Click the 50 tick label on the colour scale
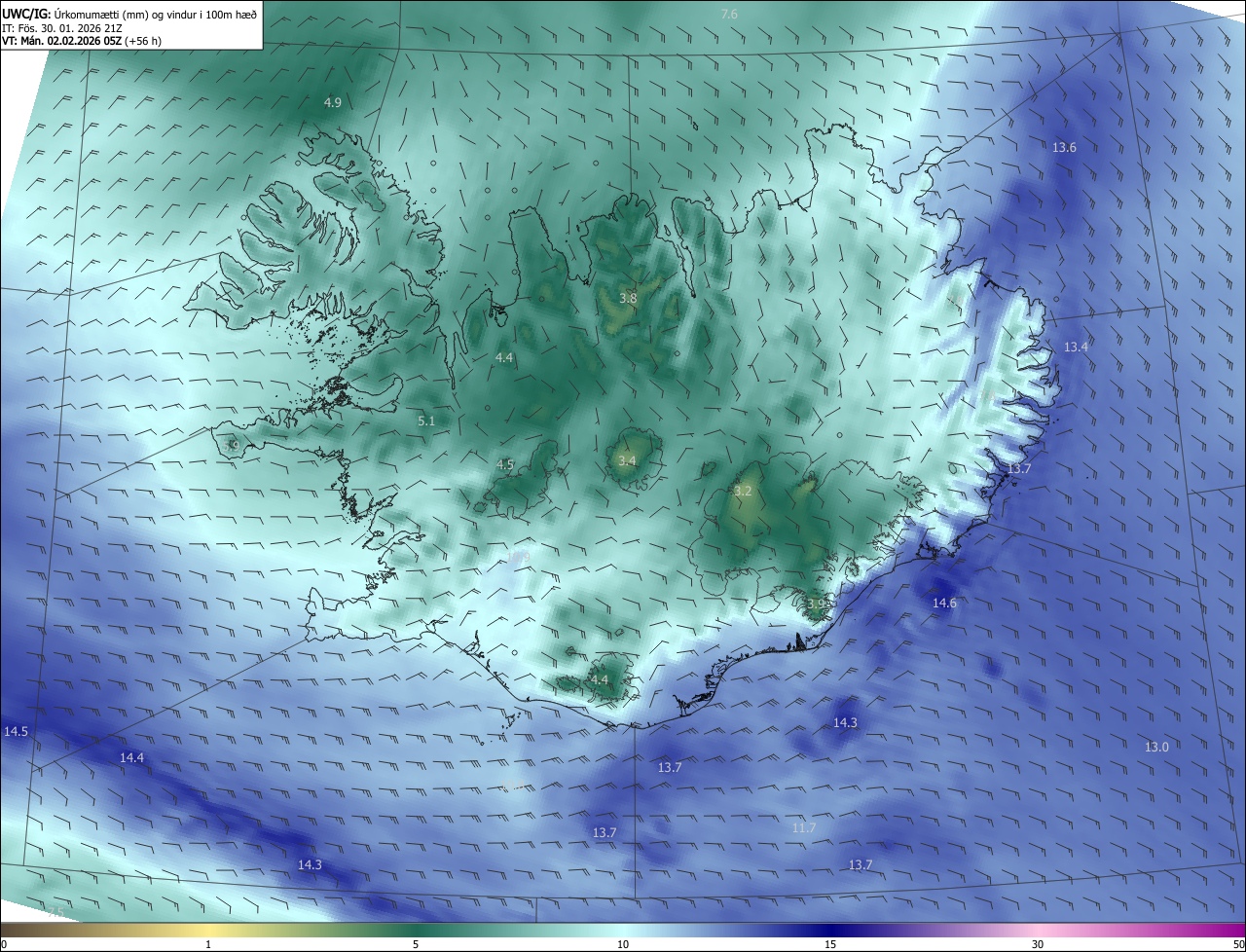The image size is (1246, 952). point(1238,944)
